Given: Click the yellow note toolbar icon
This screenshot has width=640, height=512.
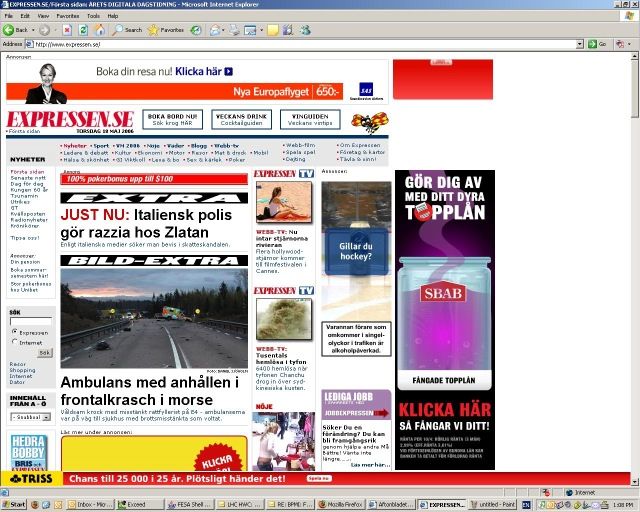Looking at the screenshot, I should tap(273, 30).
